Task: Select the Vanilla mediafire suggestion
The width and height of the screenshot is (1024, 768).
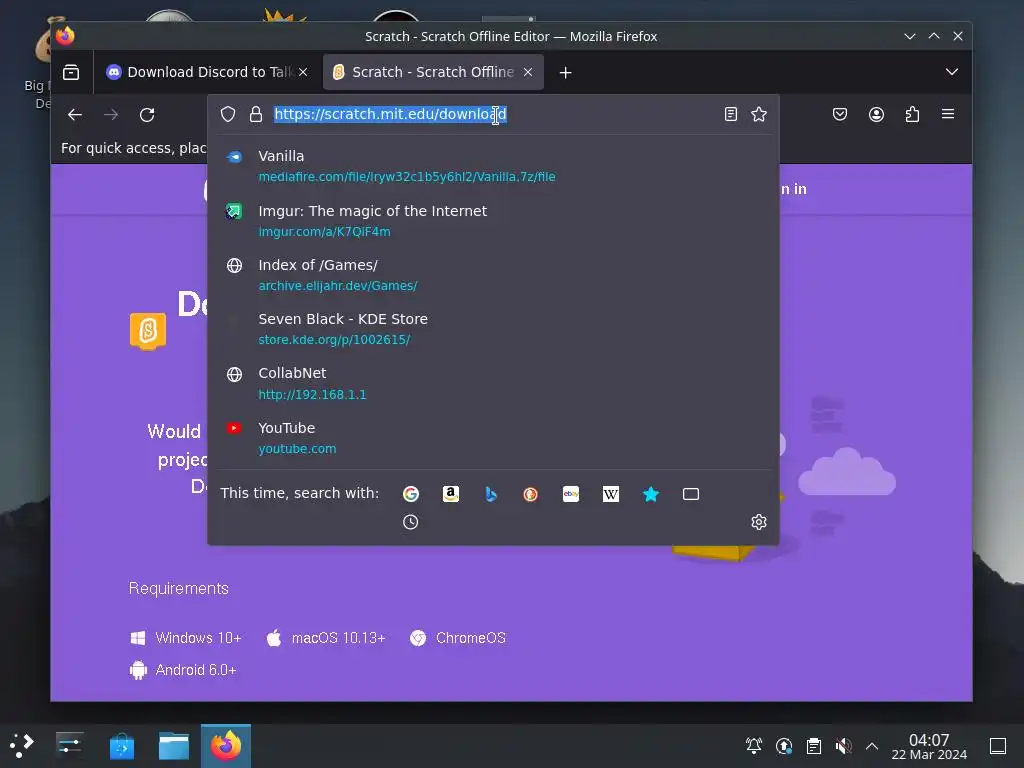Action: (x=494, y=166)
